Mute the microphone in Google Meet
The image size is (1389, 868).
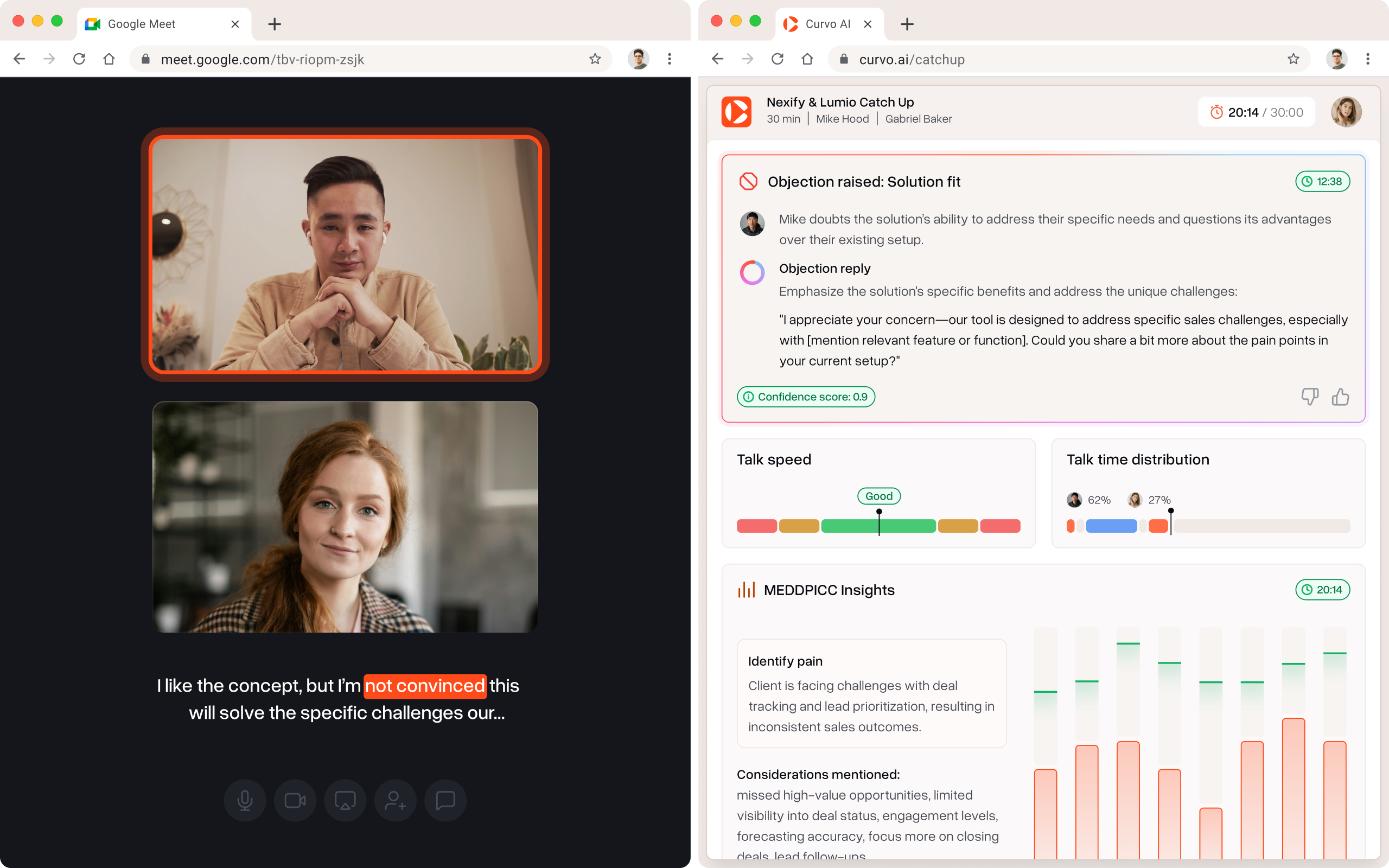click(x=245, y=800)
